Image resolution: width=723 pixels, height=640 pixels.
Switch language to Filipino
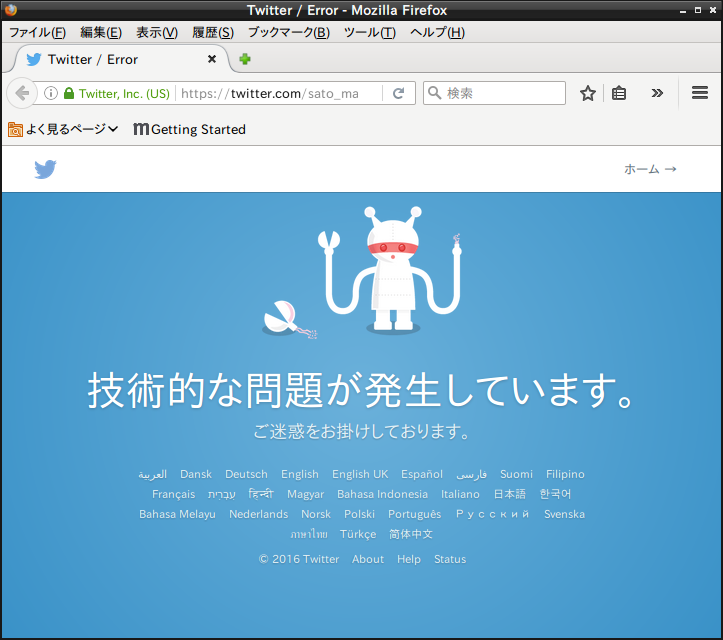(x=565, y=474)
